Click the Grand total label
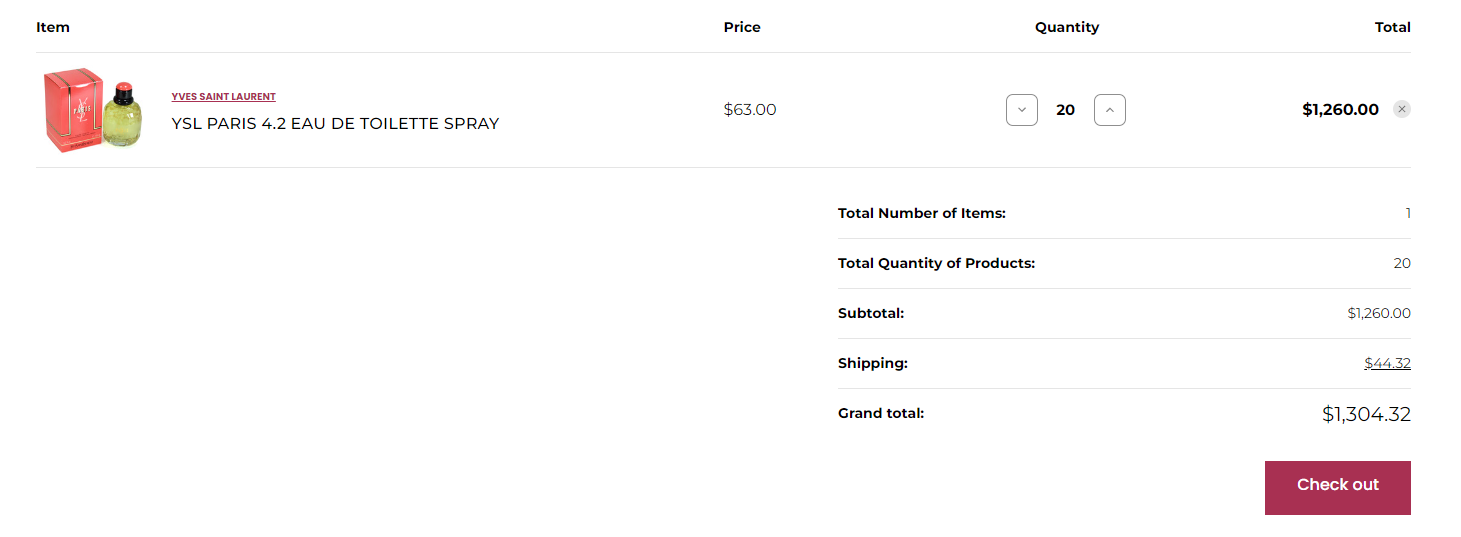 point(881,413)
